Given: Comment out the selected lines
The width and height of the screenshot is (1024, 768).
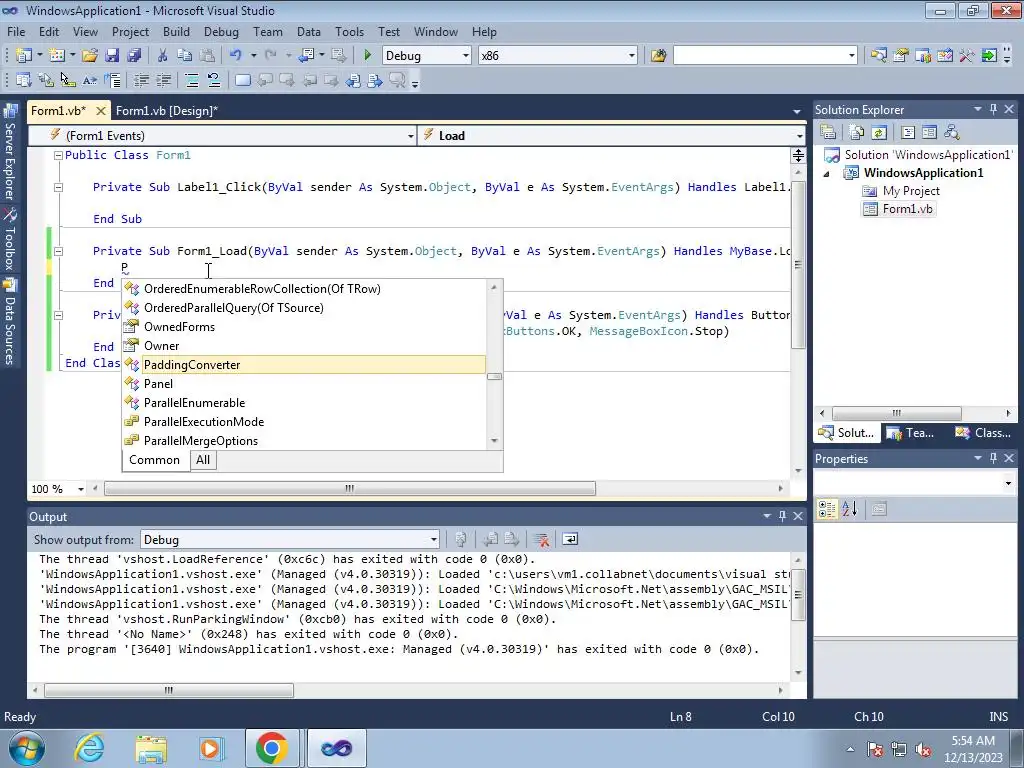Looking at the screenshot, I should pos(191,80).
